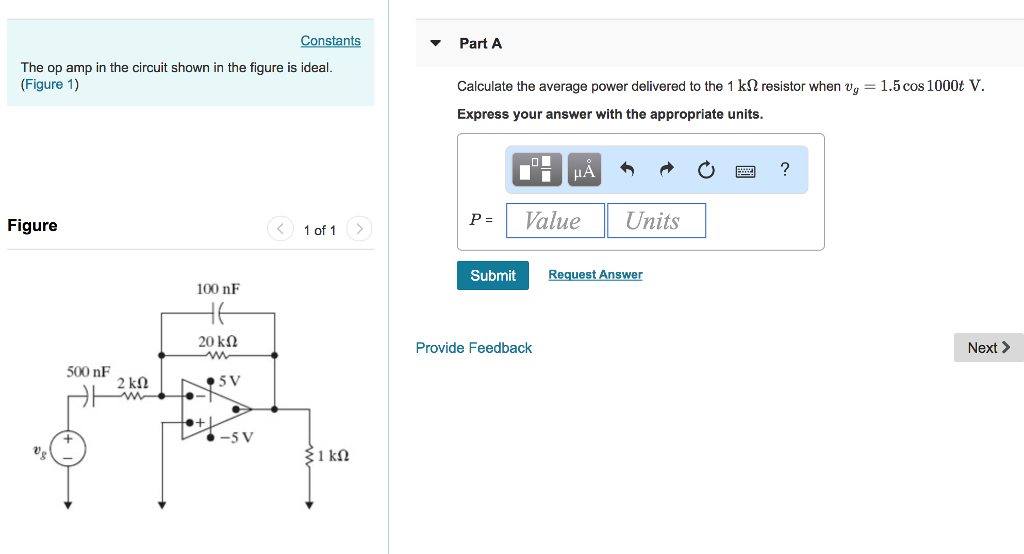Go to previous figure arrow
This screenshot has width=1024, height=554.
(280, 229)
